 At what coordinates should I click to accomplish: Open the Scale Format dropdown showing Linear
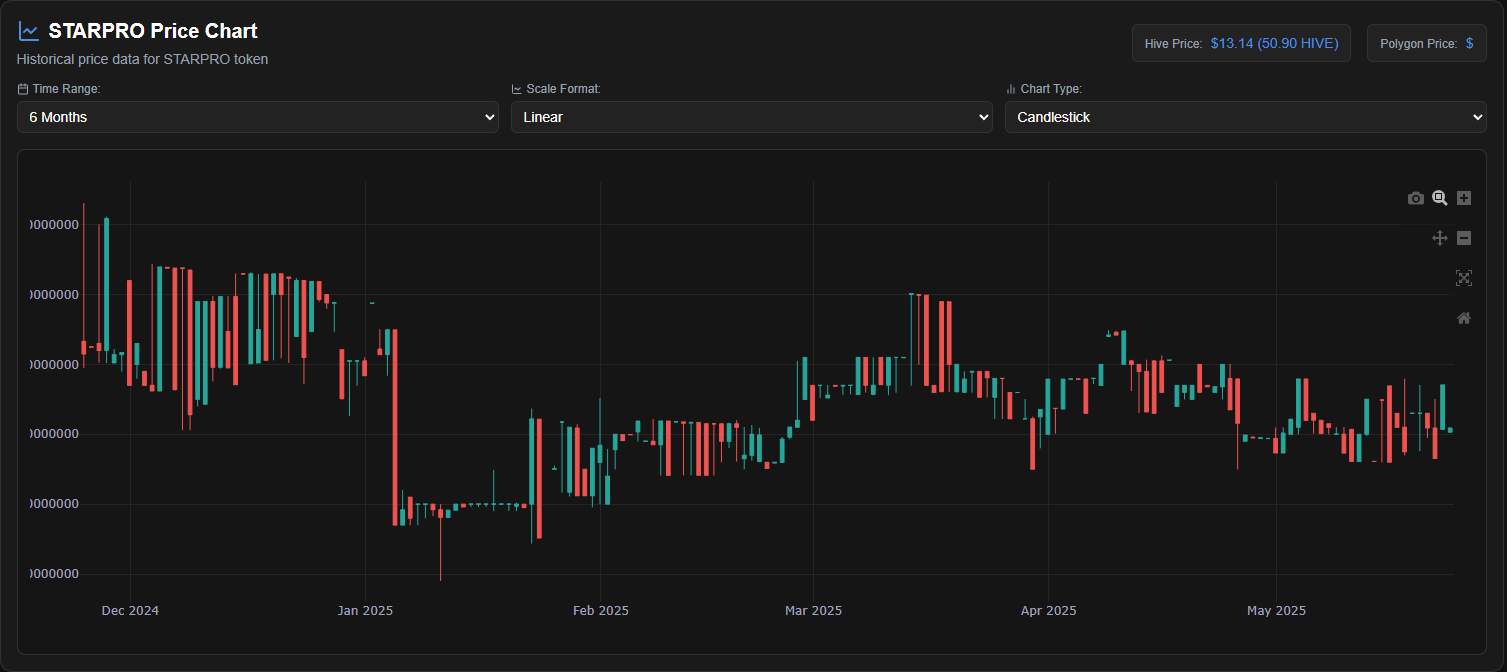(x=752, y=117)
